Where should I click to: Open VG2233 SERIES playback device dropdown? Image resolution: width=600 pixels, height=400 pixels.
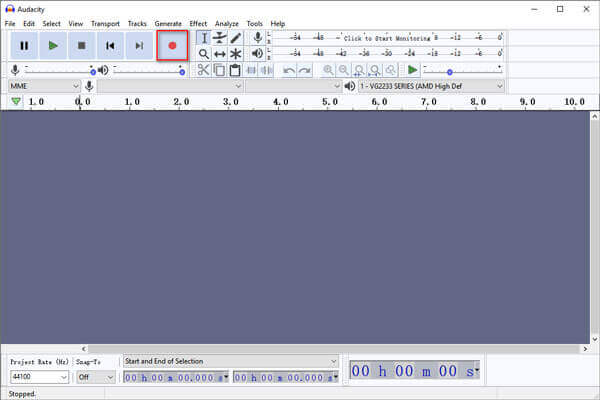pos(431,86)
